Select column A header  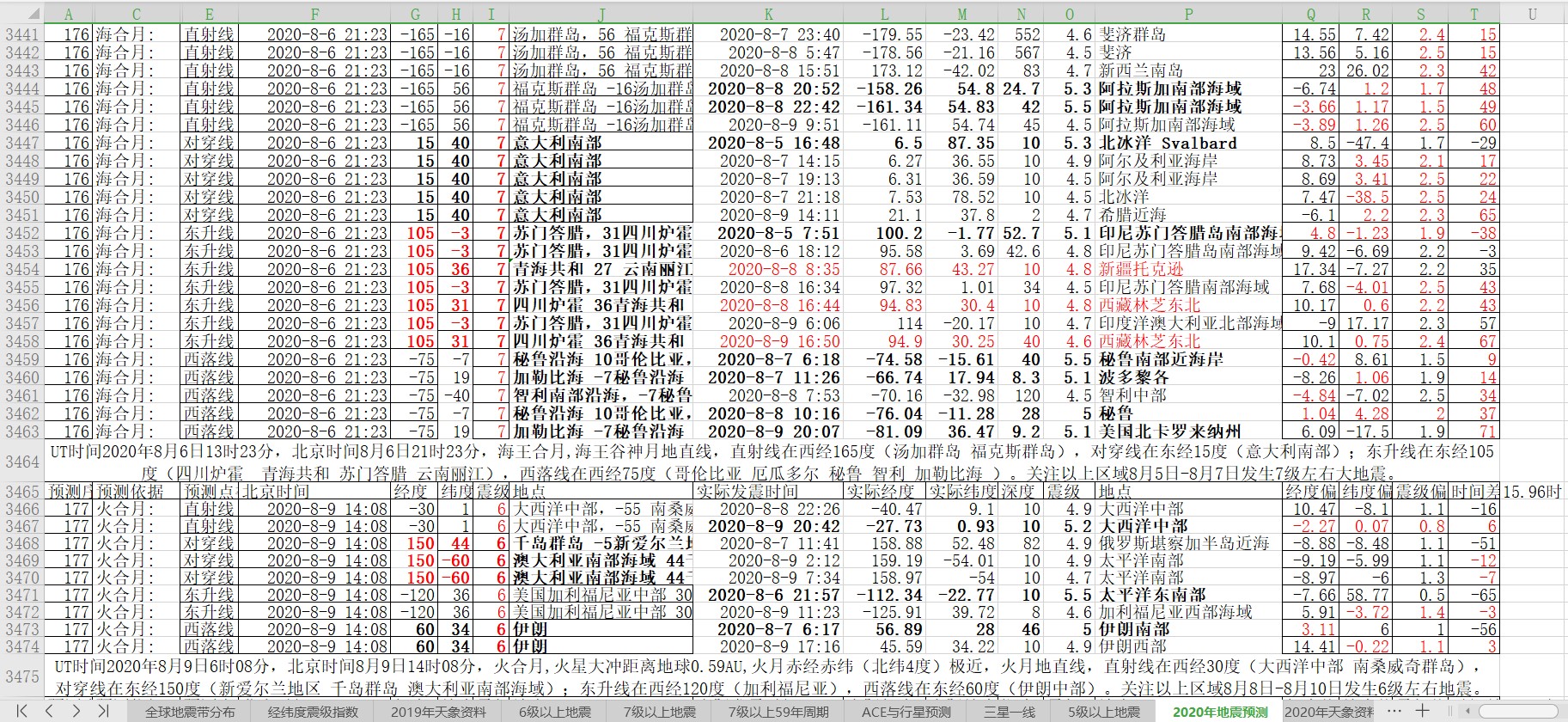pyautogui.click(x=68, y=14)
